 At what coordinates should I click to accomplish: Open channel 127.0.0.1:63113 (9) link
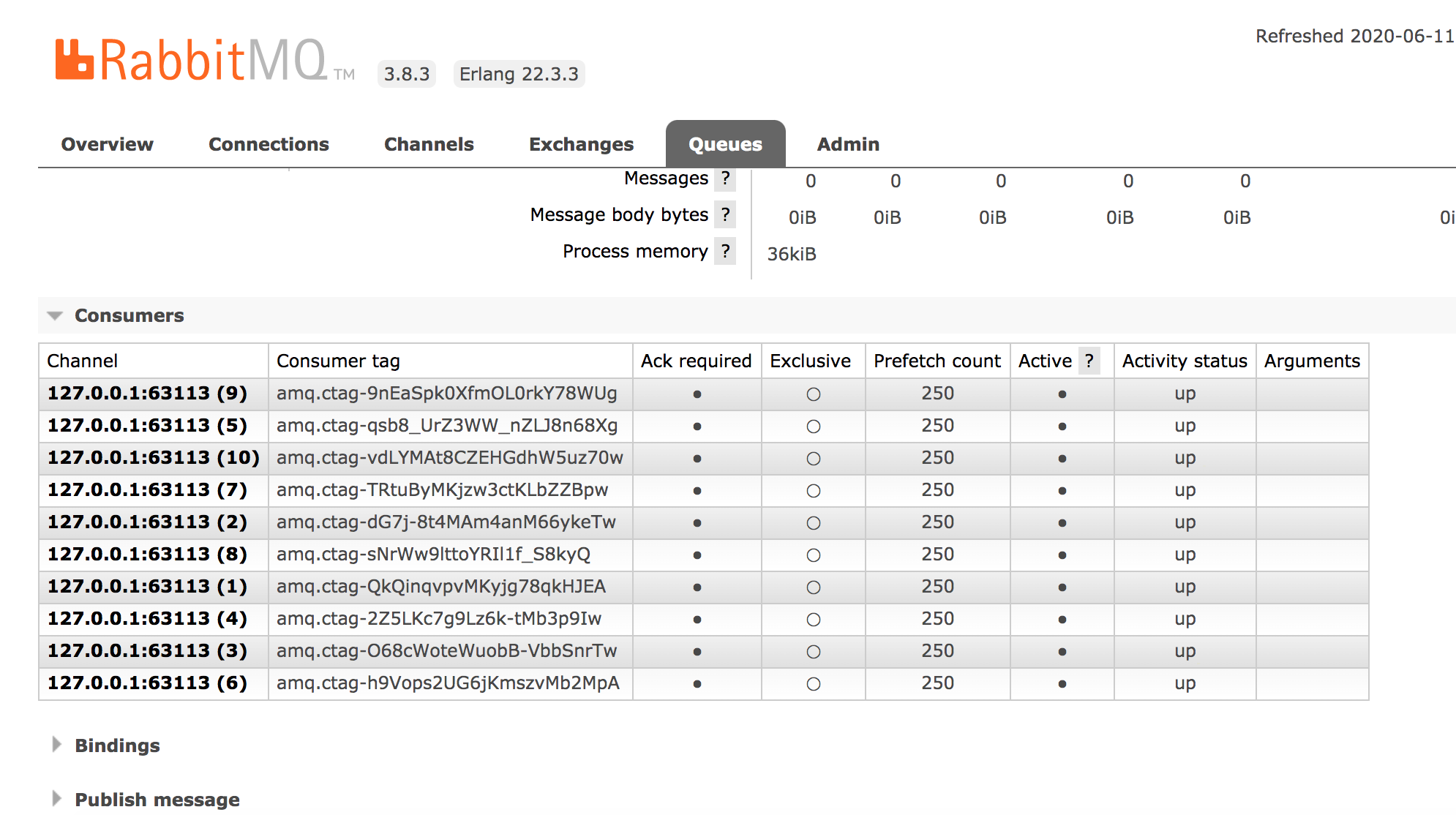point(147,394)
